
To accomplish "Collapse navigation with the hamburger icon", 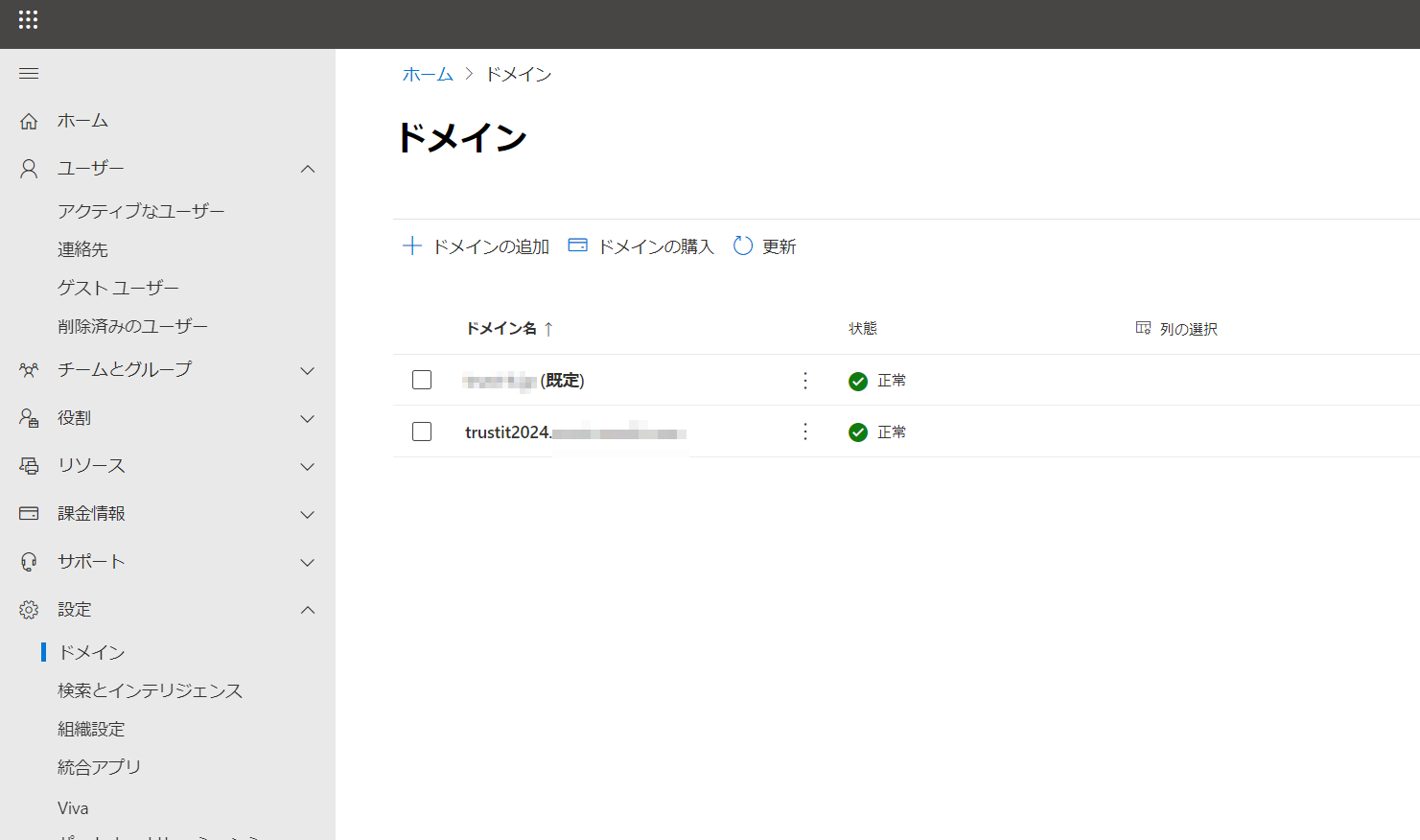I will (x=29, y=74).
